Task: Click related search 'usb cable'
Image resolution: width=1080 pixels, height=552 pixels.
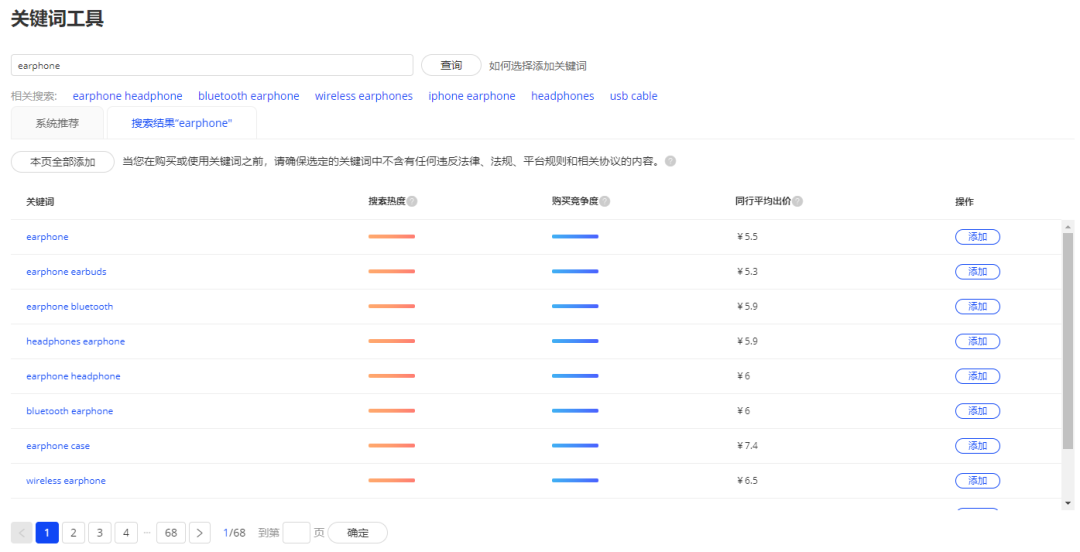Action: pos(634,96)
